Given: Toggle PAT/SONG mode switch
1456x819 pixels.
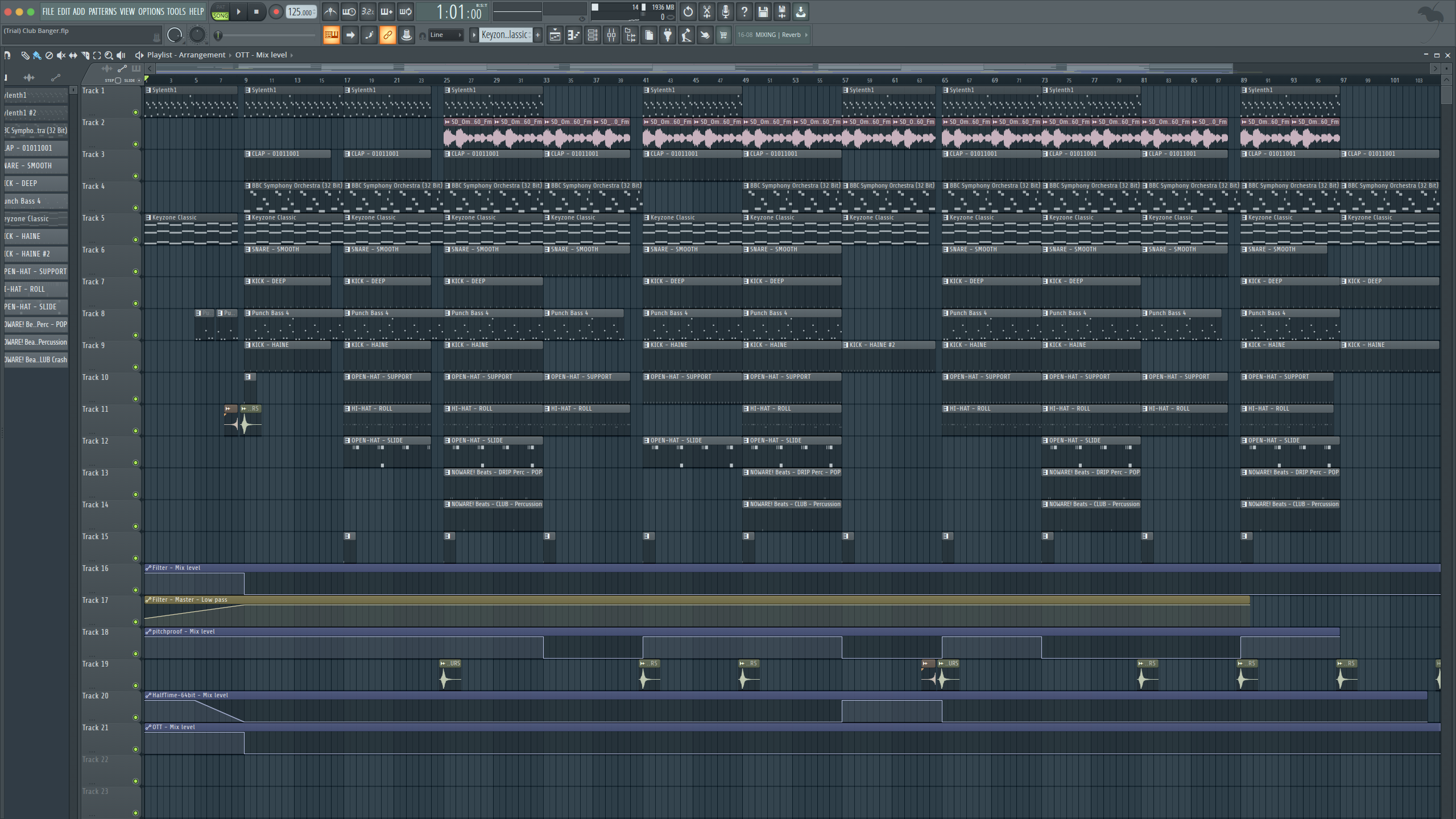Looking at the screenshot, I should pos(220,11).
